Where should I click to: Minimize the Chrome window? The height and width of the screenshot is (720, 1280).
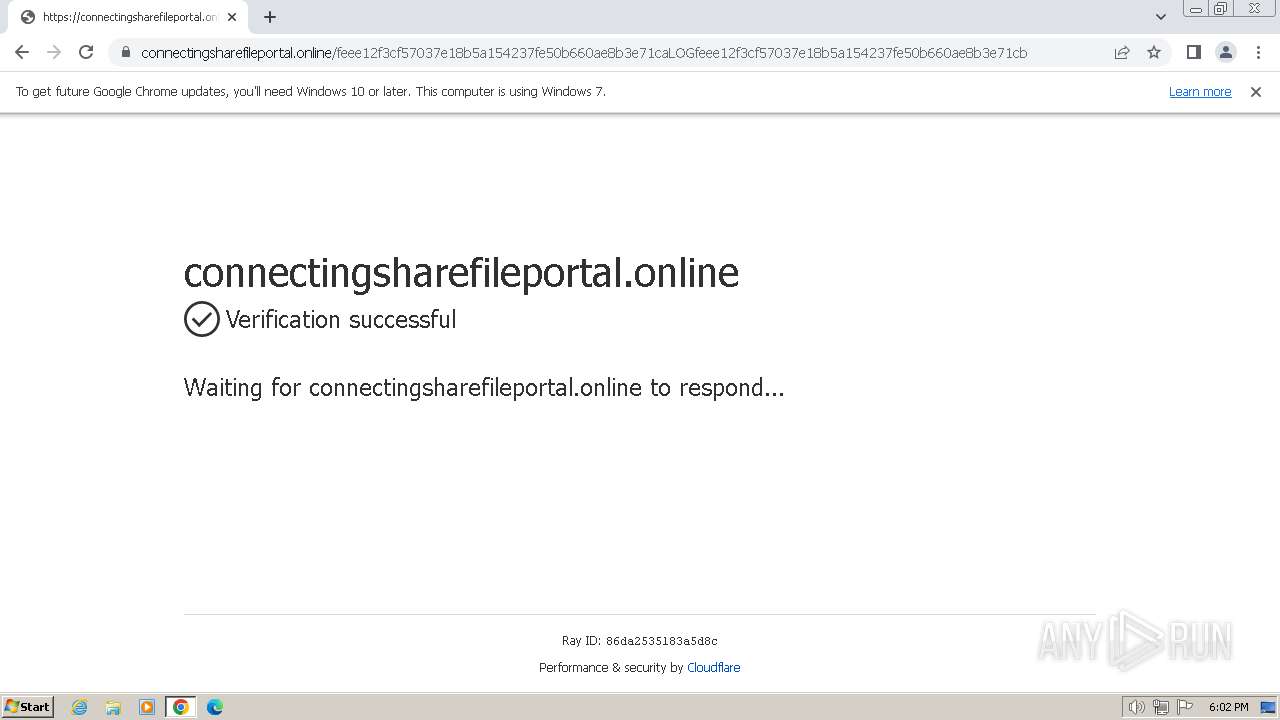pyautogui.click(x=1196, y=9)
